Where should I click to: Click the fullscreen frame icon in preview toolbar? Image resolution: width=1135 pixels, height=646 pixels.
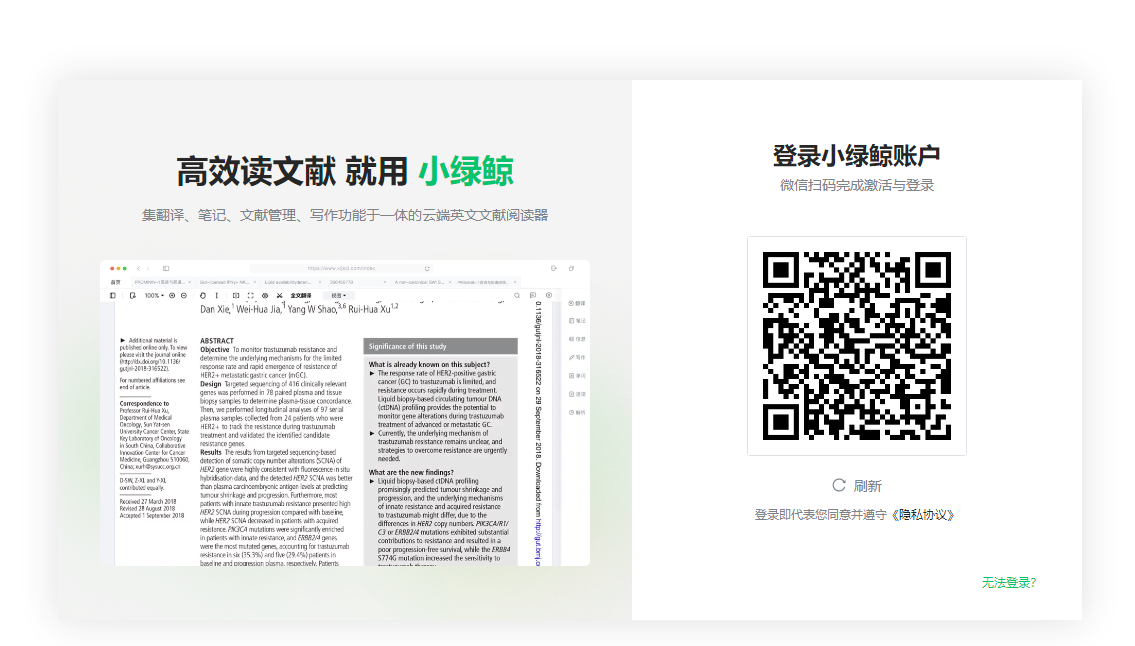[x=250, y=295]
